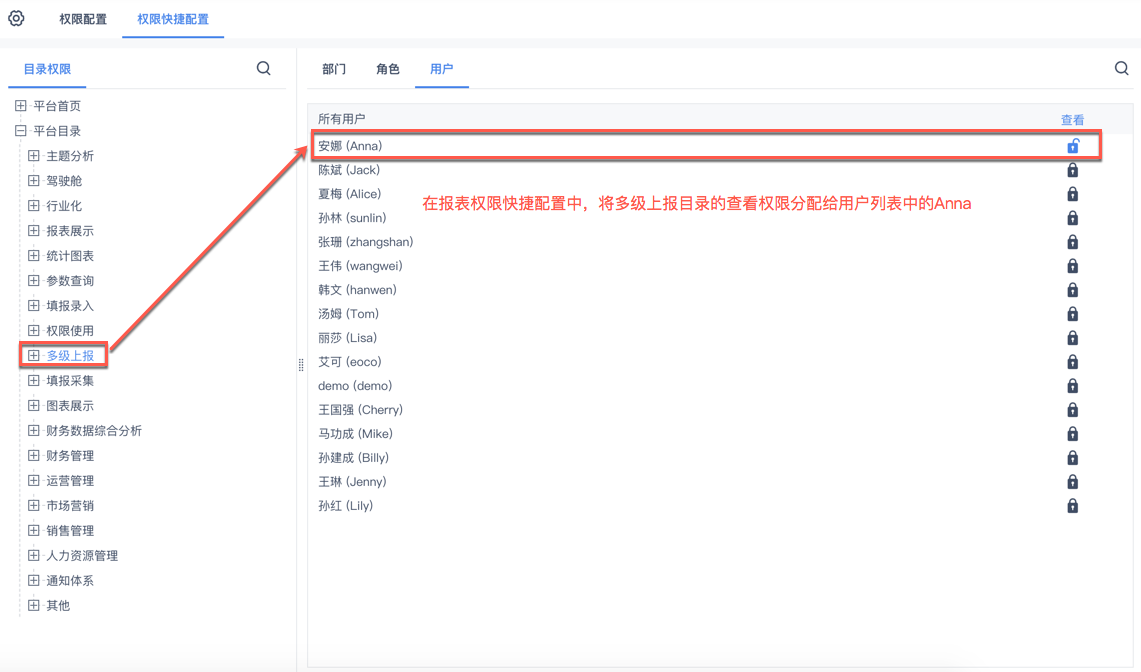Unlock view permission for 马功成 (Mike)

tap(1073, 434)
